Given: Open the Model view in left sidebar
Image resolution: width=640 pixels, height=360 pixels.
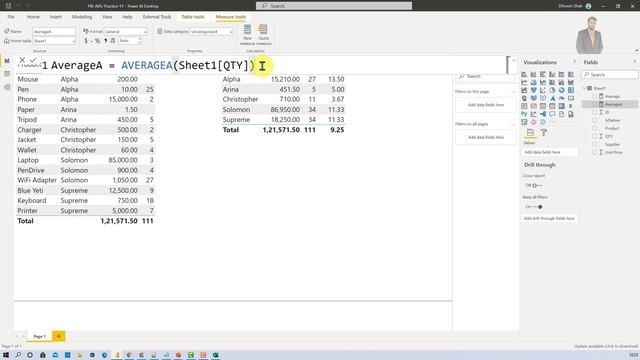Looking at the screenshot, I should 7,87.
